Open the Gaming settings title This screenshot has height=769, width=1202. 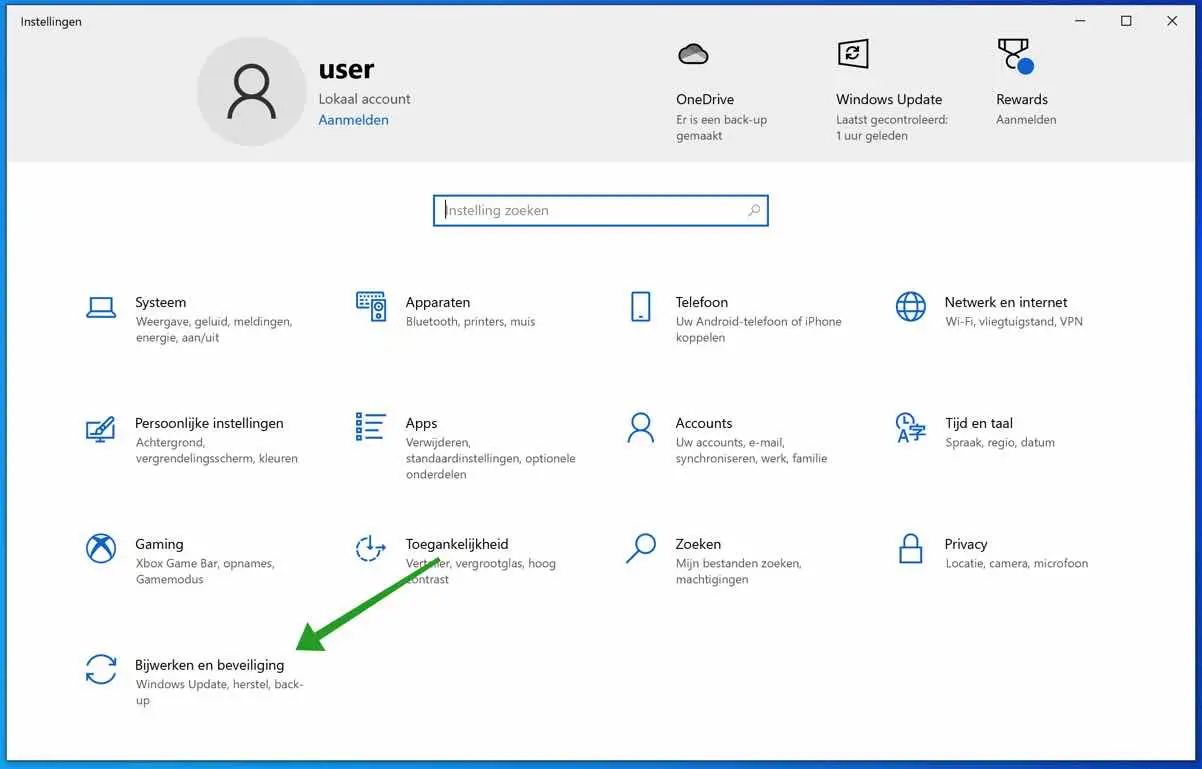(159, 544)
